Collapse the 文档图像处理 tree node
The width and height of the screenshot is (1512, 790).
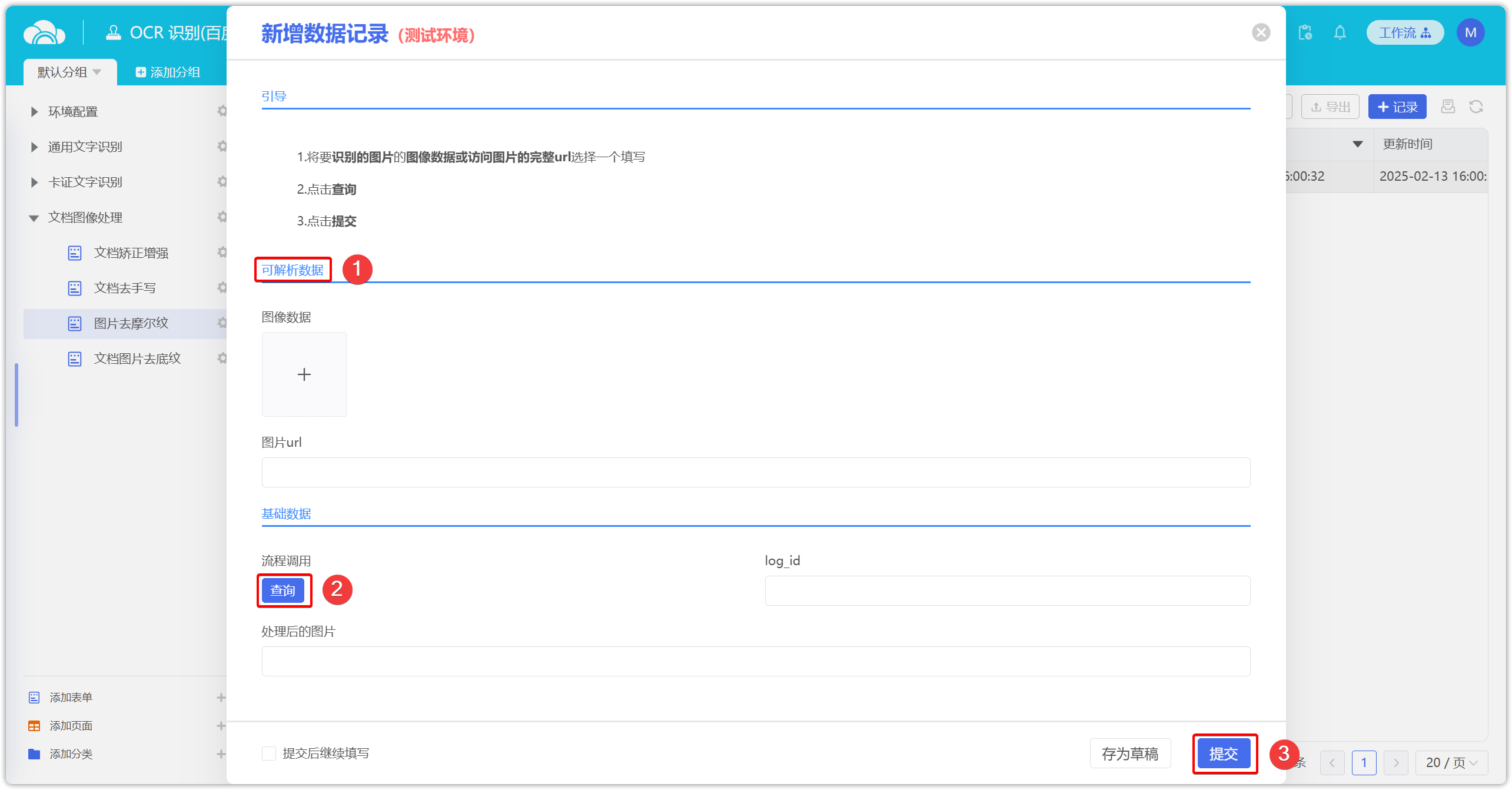point(34,218)
